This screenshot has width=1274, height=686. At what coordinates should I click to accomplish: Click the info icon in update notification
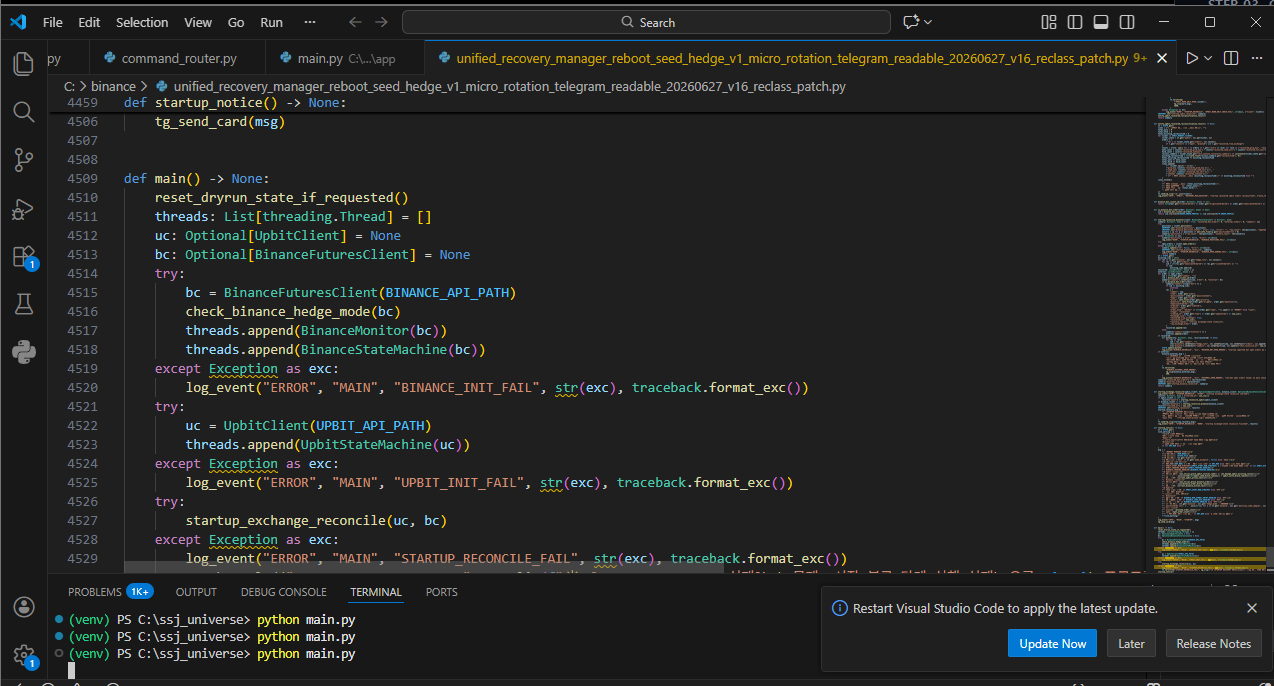840,608
